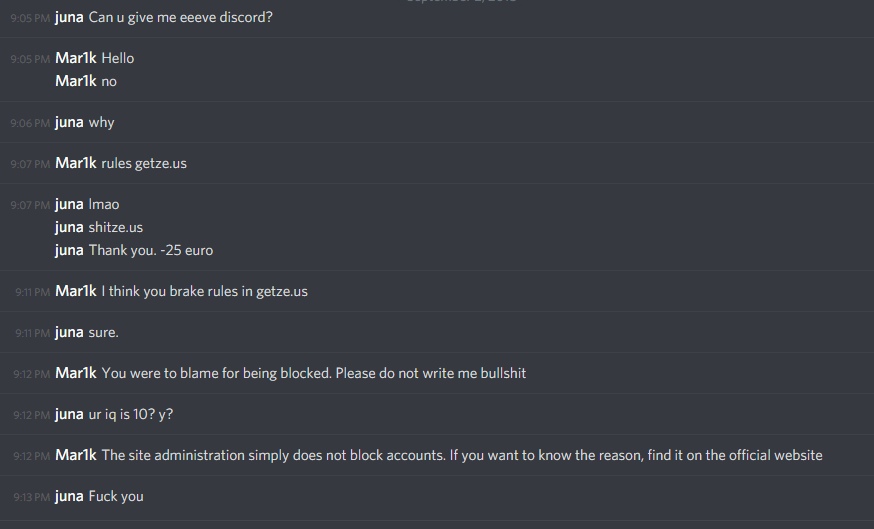Click Mar1k username beside the "no" reply
Screen dimensions: 874x529
[x=76, y=81]
